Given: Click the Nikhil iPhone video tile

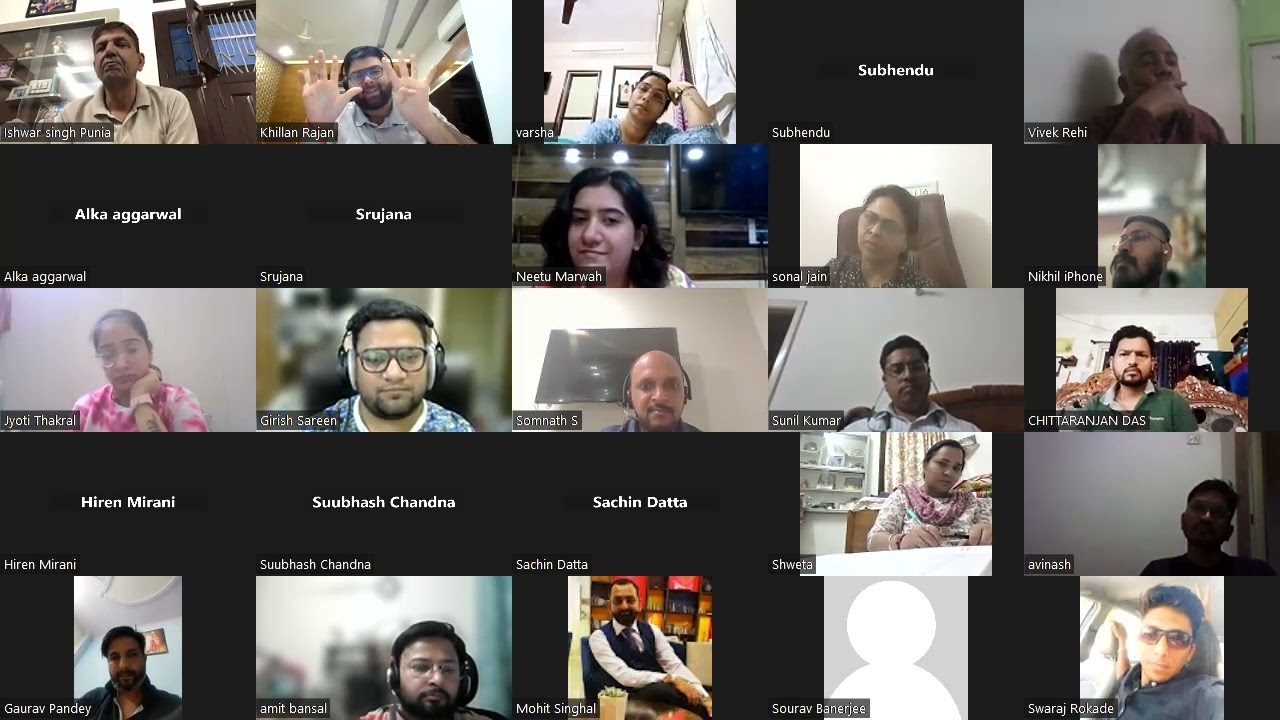Looking at the screenshot, I should (x=1152, y=216).
